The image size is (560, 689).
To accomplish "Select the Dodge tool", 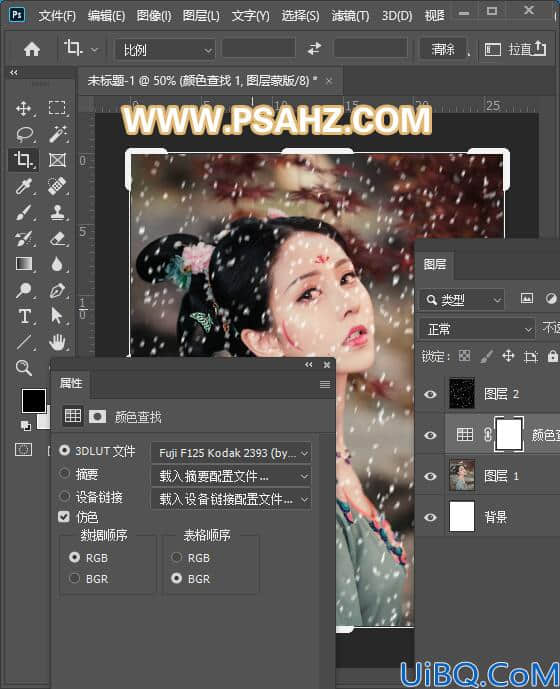I will [24, 290].
